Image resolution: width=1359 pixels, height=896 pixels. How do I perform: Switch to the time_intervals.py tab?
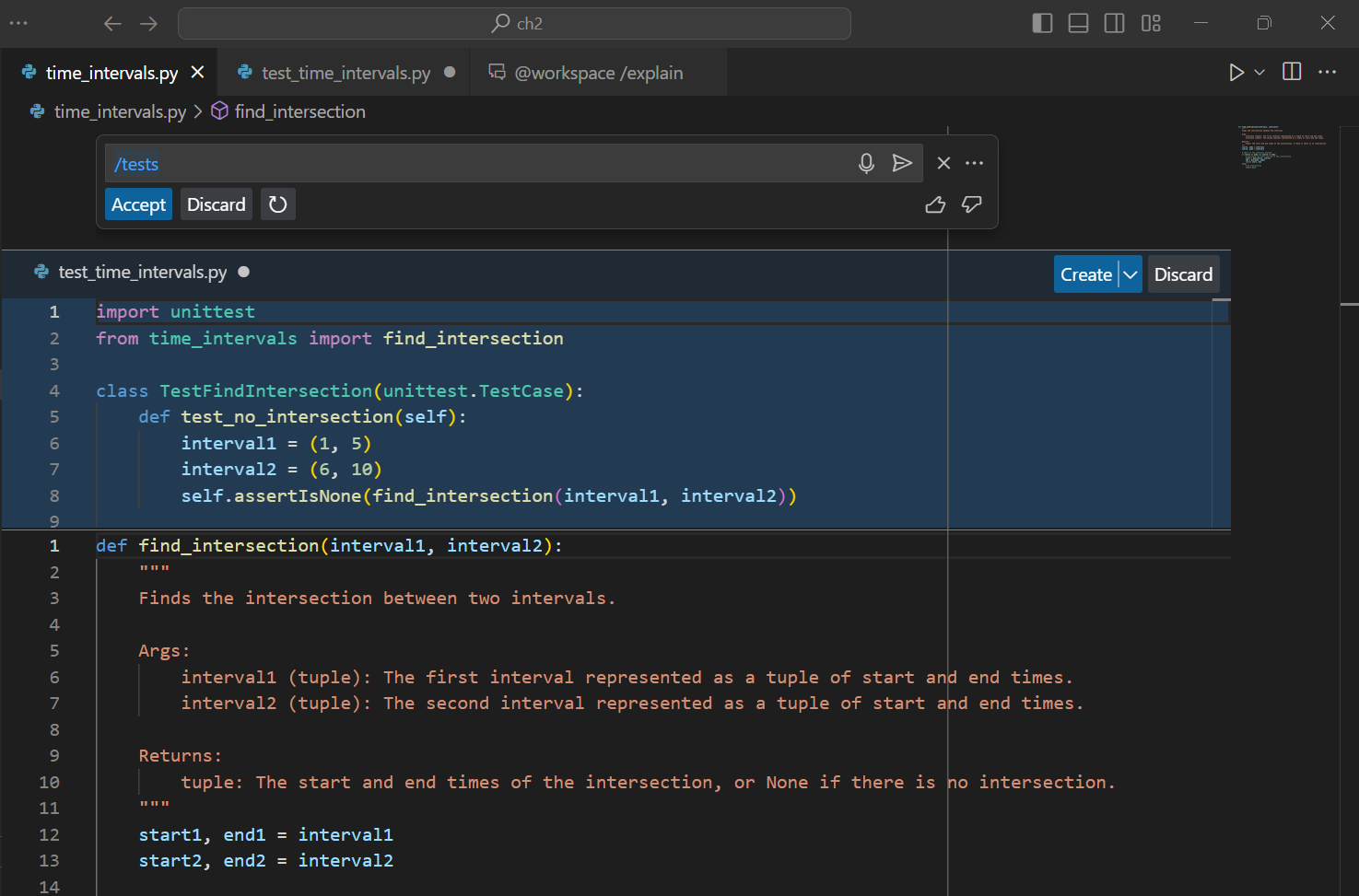pos(111,73)
